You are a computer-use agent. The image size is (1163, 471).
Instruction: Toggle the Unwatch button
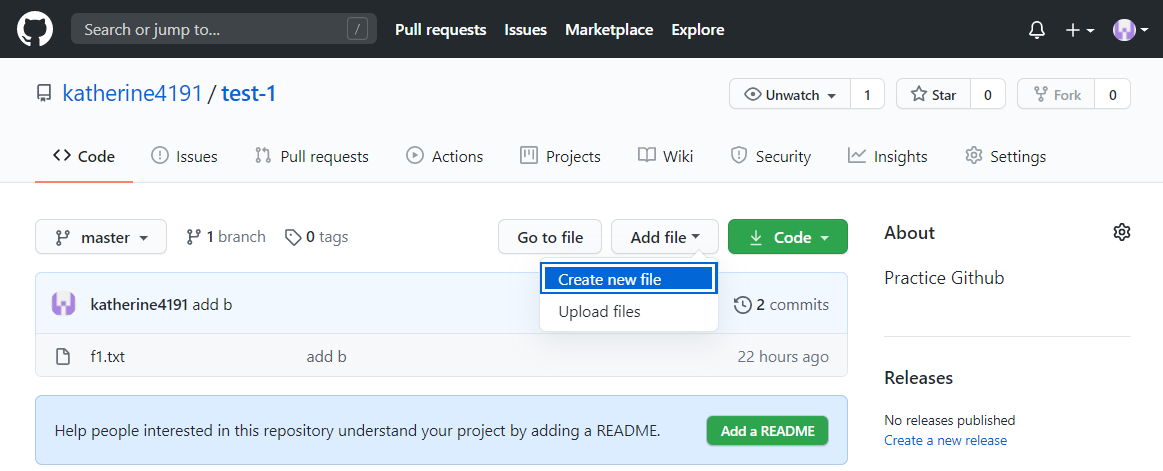point(790,95)
